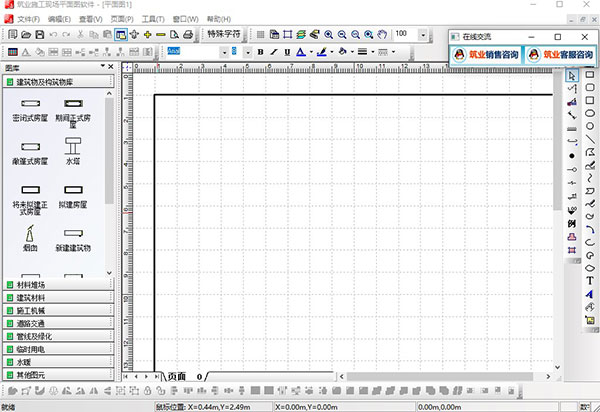Click the table icon in second toolbar
The height and width of the screenshot is (412, 600).
13,52
